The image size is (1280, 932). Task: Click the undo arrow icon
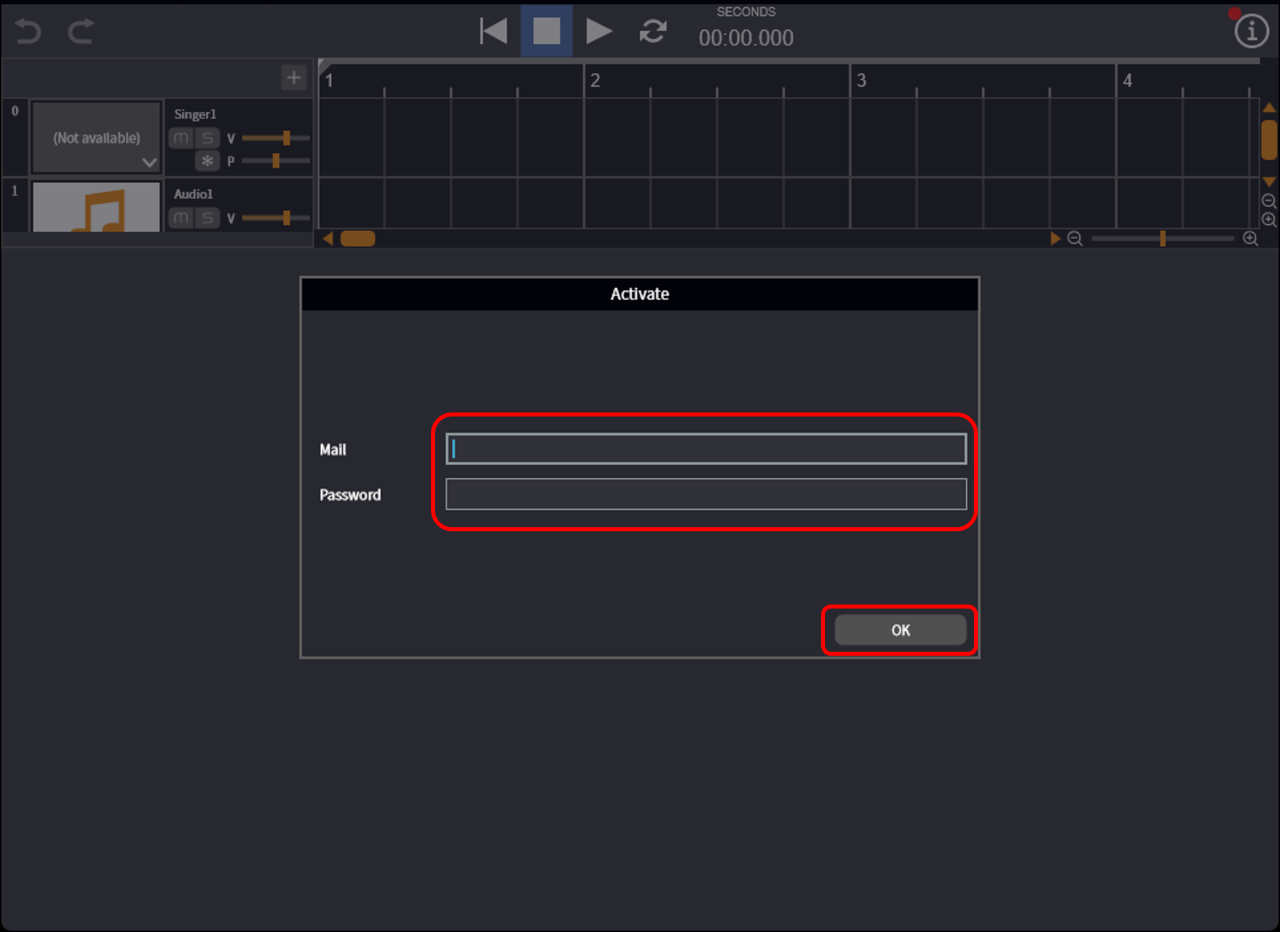click(28, 32)
